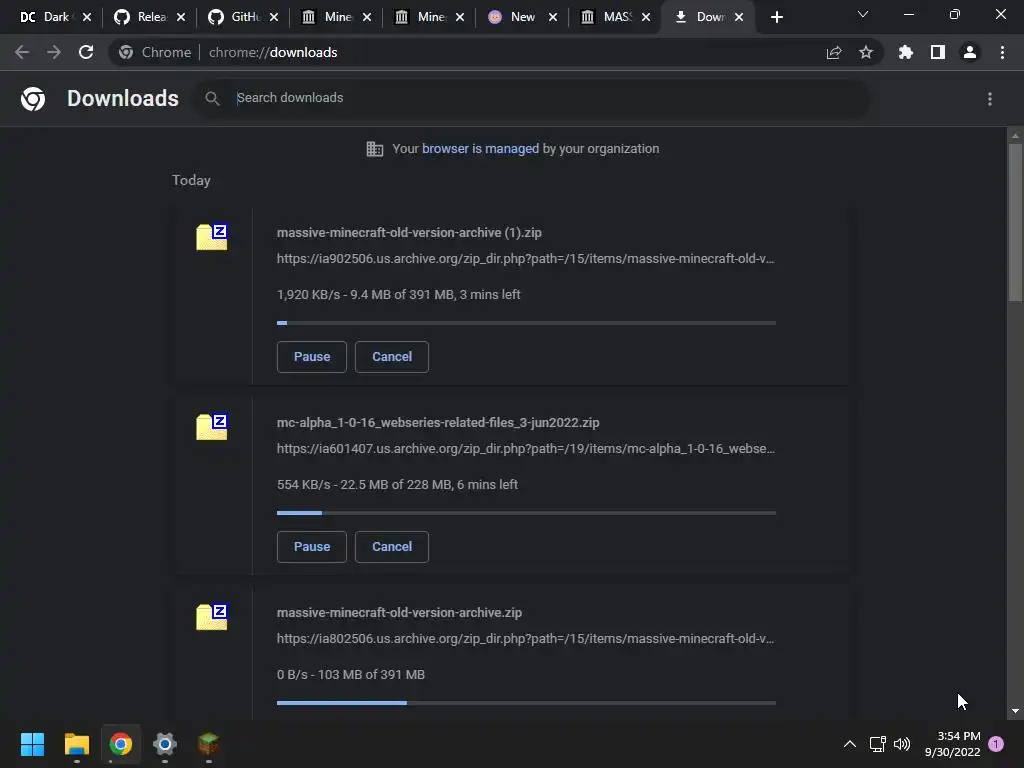
Task: Click file name massive-minecraft-old-version-archive (1).zip
Action: (409, 232)
